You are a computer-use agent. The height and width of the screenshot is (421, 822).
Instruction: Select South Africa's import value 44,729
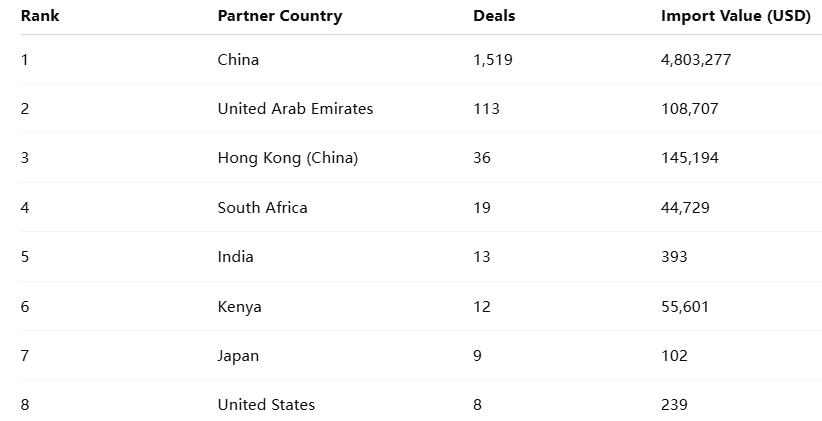click(684, 208)
